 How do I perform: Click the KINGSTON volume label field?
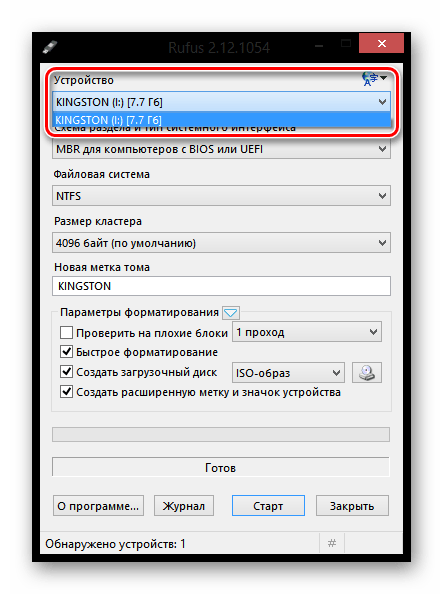(x=221, y=286)
